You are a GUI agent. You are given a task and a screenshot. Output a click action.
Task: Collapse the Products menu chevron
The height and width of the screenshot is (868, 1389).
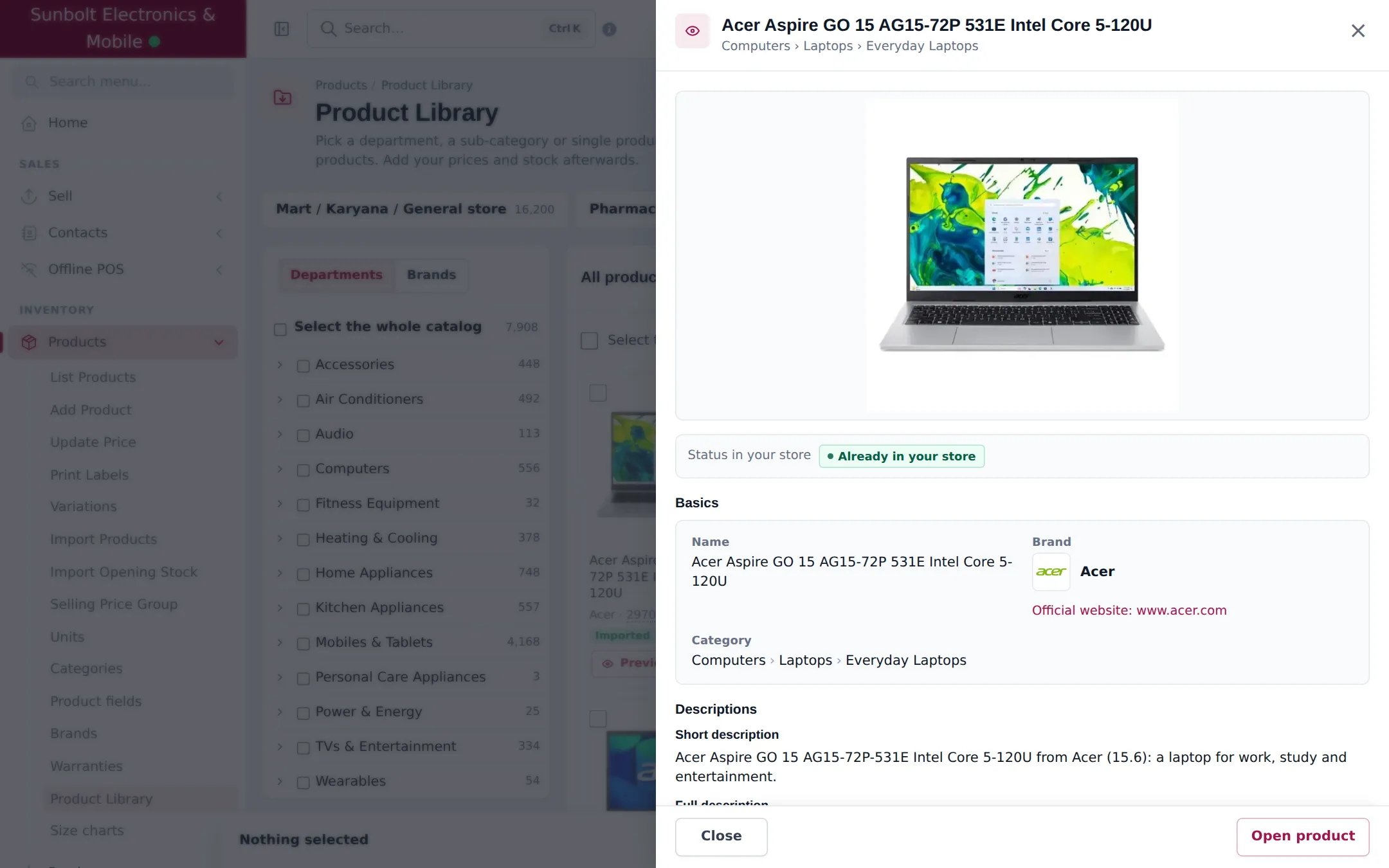pyautogui.click(x=219, y=342)
